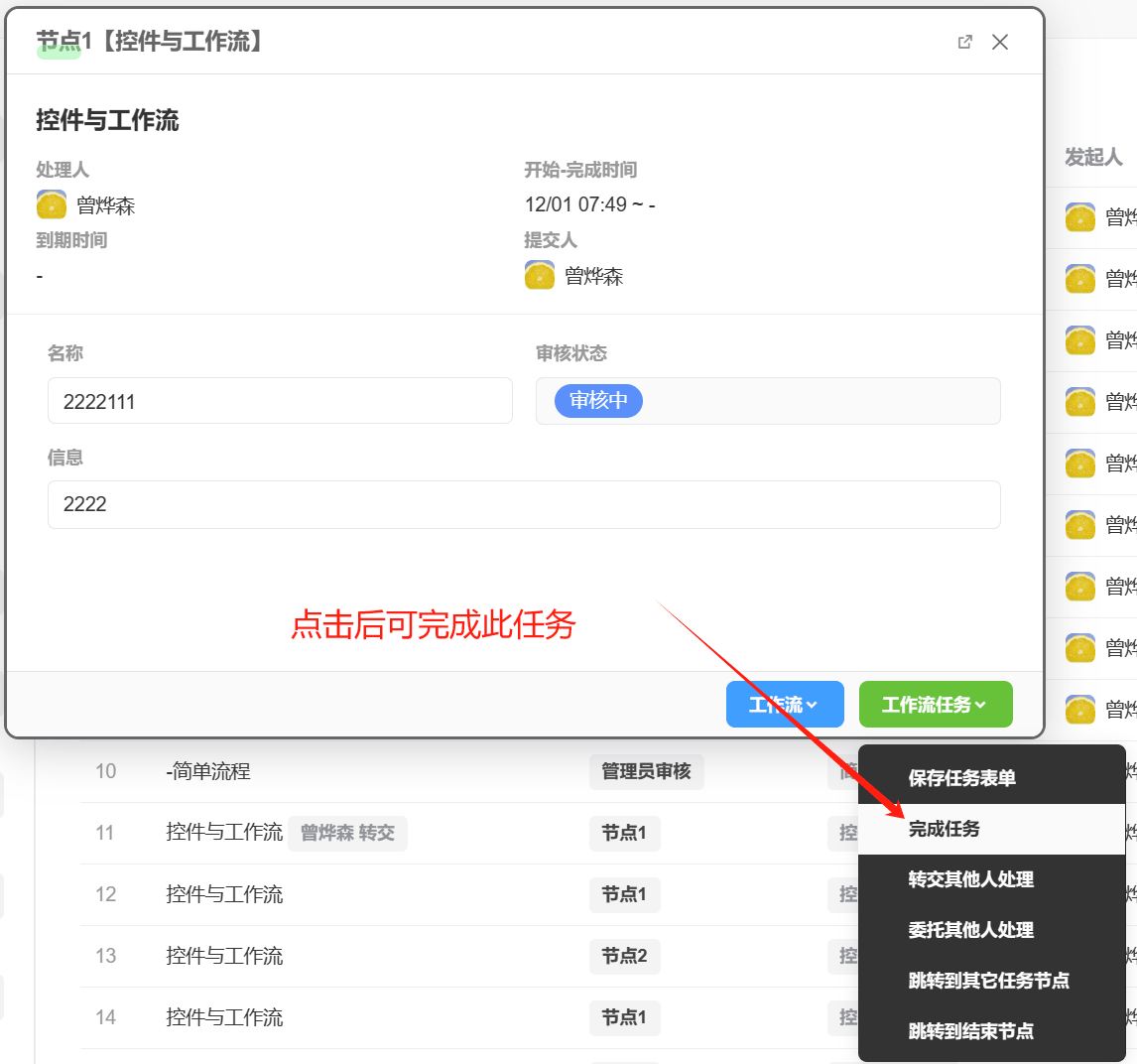Viewport: 1137px width, 1064px height.
Task: Click 跳转到其它任务节点 menu item
Action: coord(988,981)
